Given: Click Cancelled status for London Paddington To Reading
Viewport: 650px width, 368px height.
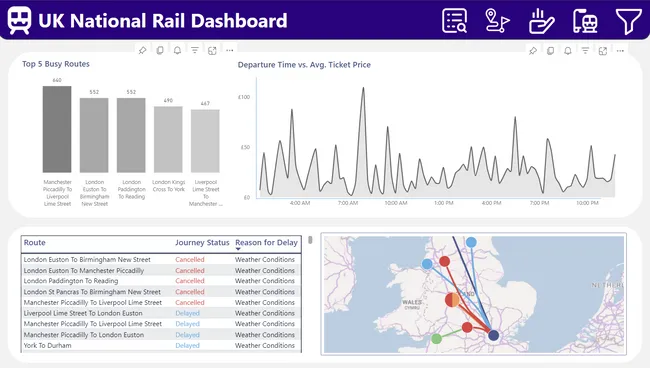Looking at the screenshot, I should tap(189, 281).
